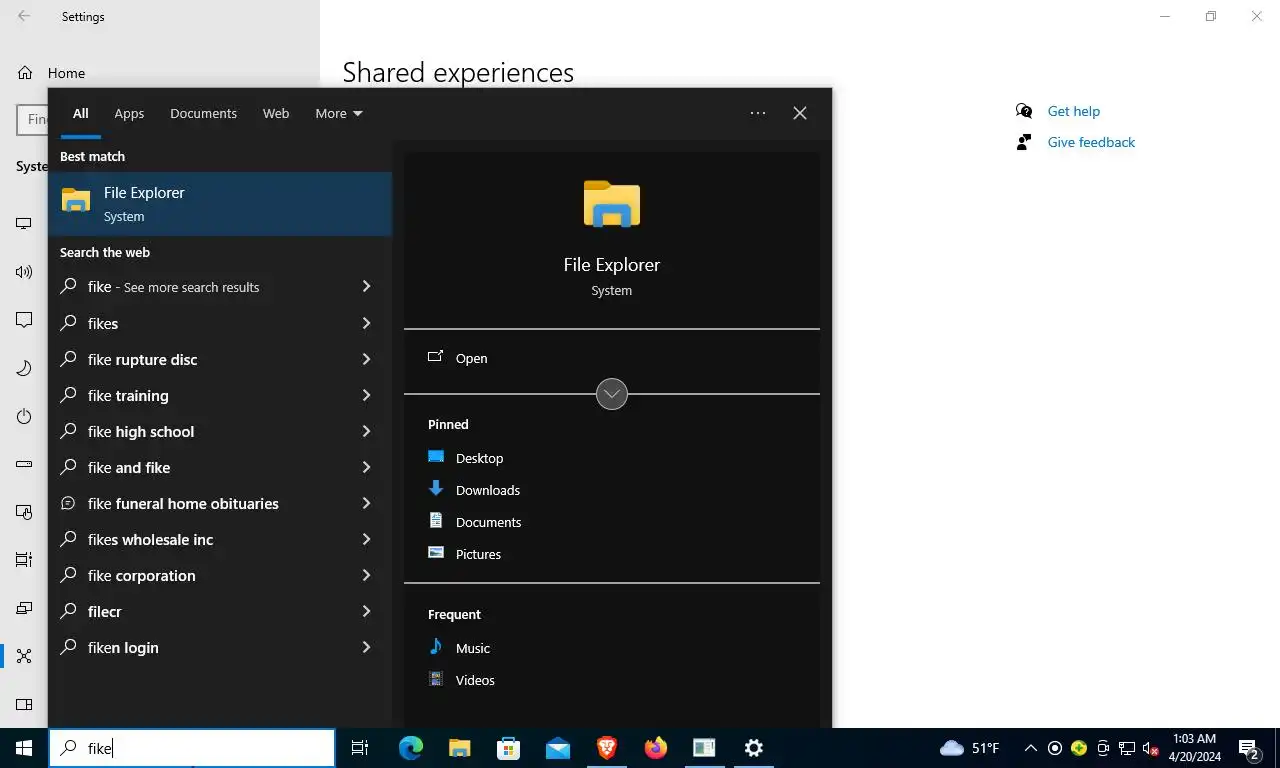
Task: Open File Explorer from taskbar
Action: point(460,748)
